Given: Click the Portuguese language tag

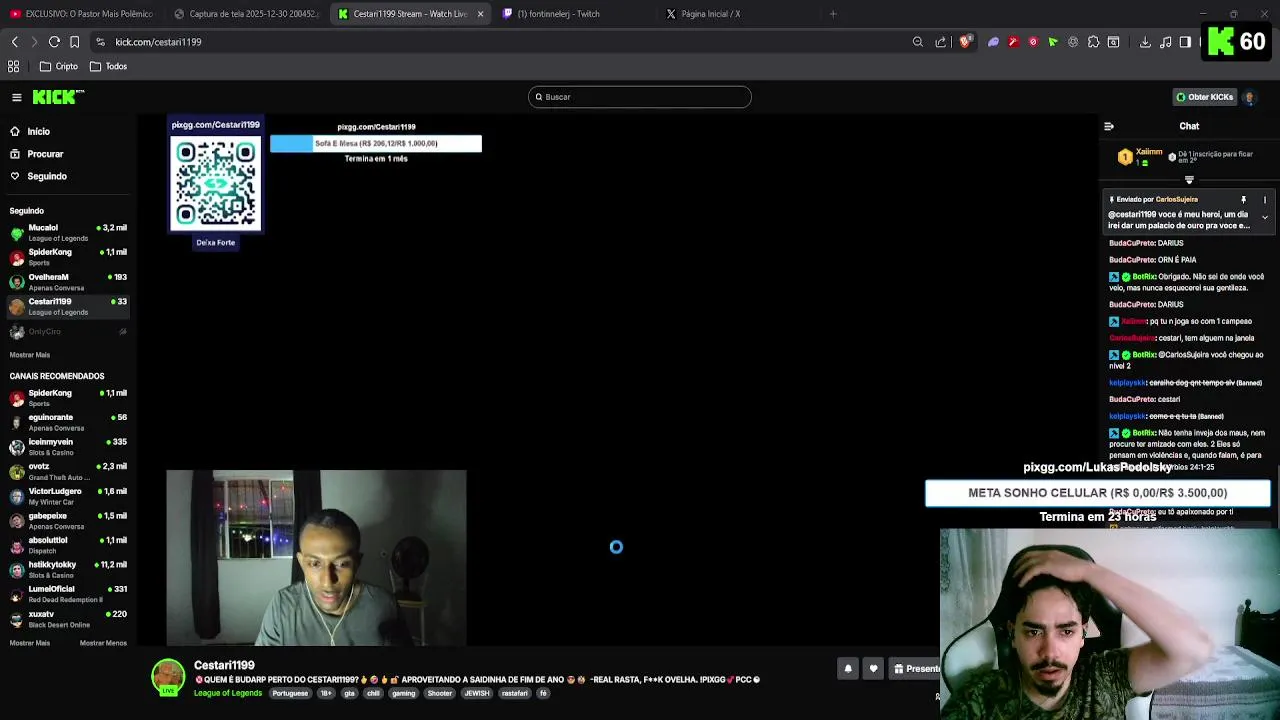Looking at the screenshot, I should 290,693.
